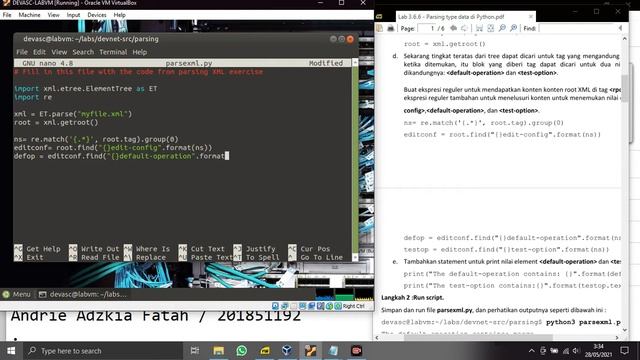The image size is (640, 360).
Task: Open the terminal's Help menu
Action: [x=140, y=52]
